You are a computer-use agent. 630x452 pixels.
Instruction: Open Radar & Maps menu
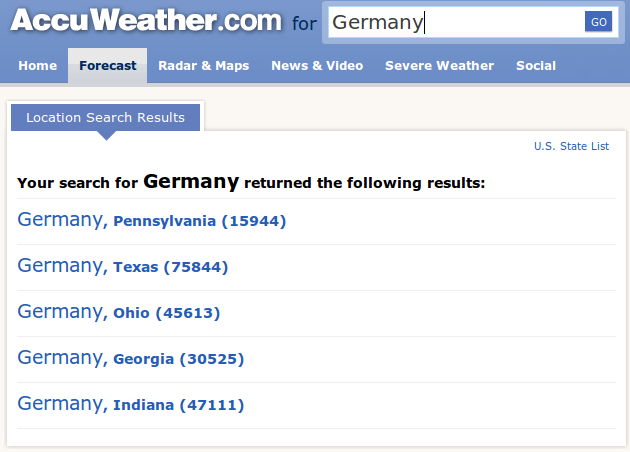coord(204,65)
